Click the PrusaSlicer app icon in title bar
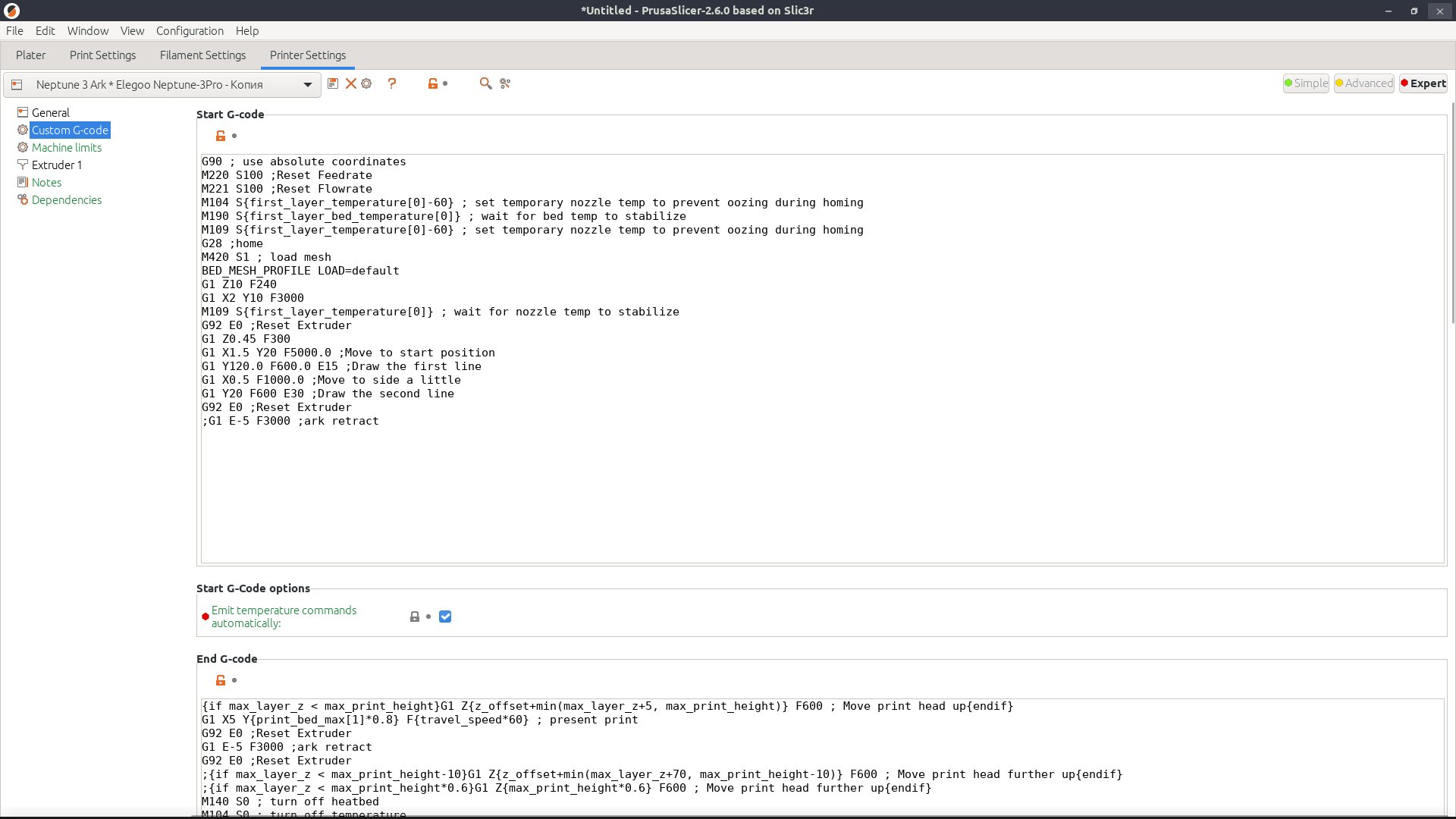Image resolution: width=1456 pixels, height=819 pixels. (x=11, y=11)
